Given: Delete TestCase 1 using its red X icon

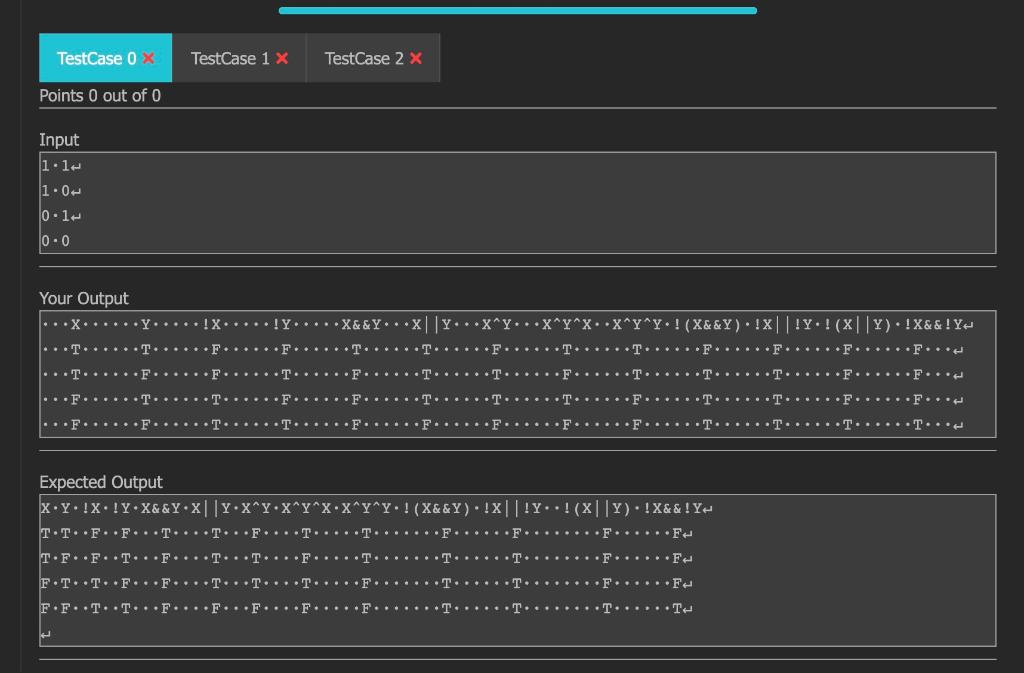Looking at the screenshot, I should [x=281, y=57].
